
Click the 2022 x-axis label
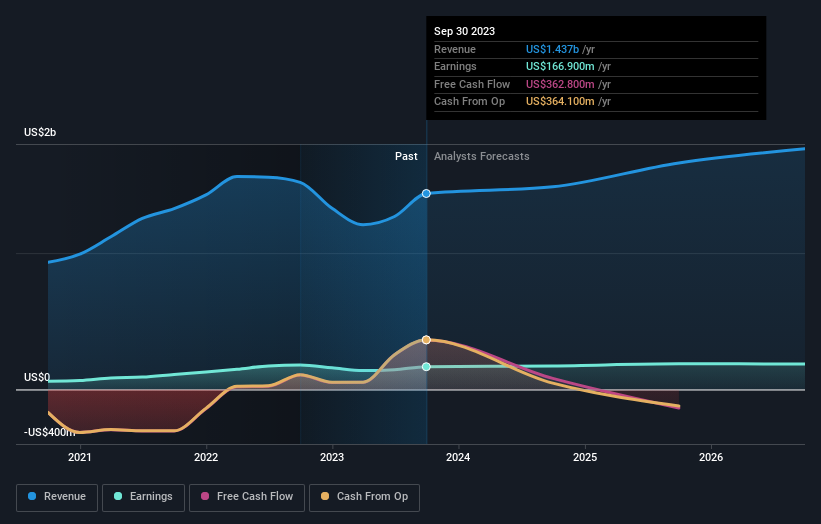click(x=206, y=458)
